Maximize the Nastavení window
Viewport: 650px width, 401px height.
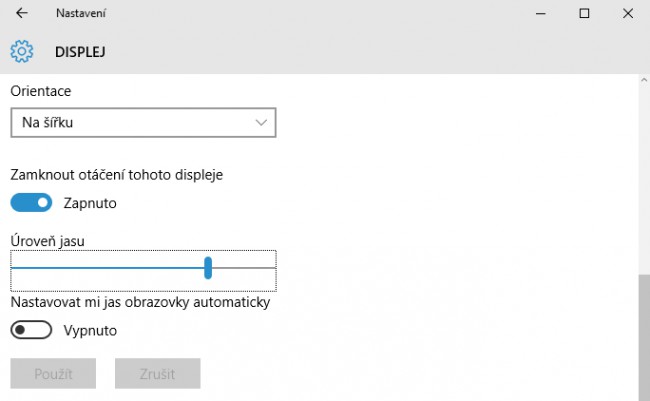tap(584, 14)
